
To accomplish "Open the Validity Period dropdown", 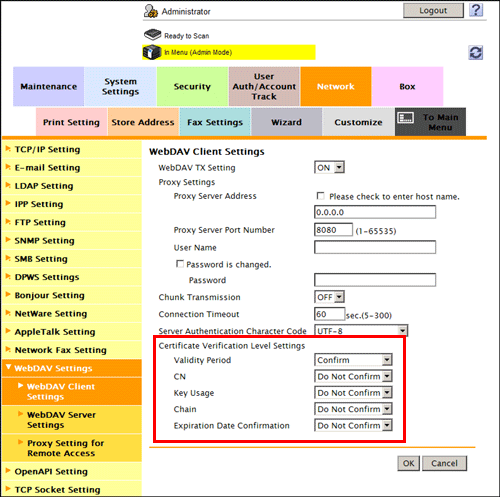I will tap(353, 360).
